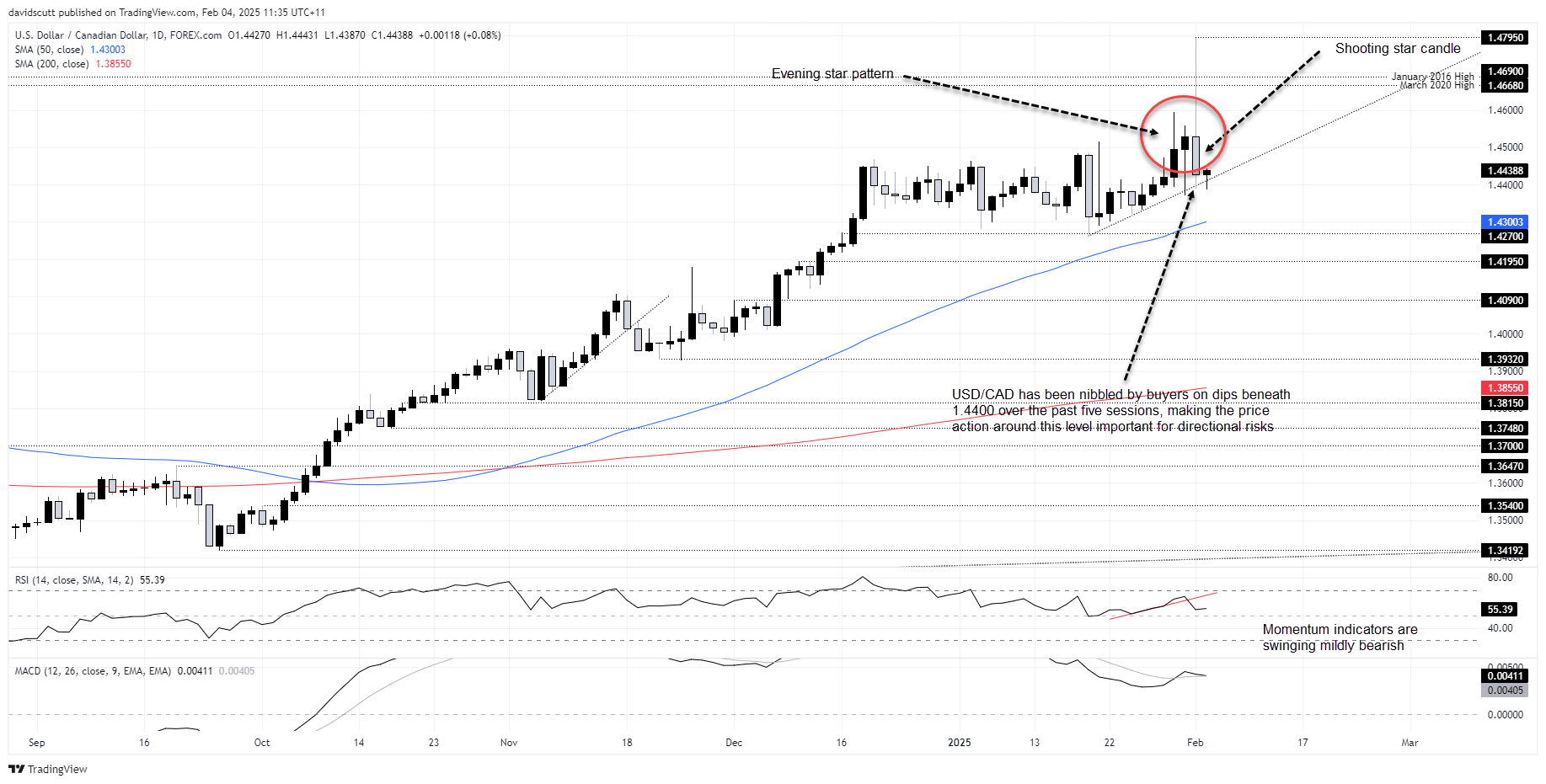Click the Mar label on time axis
The height and width of the screenshot is (784, 1546).
[x=1410, y=743]
